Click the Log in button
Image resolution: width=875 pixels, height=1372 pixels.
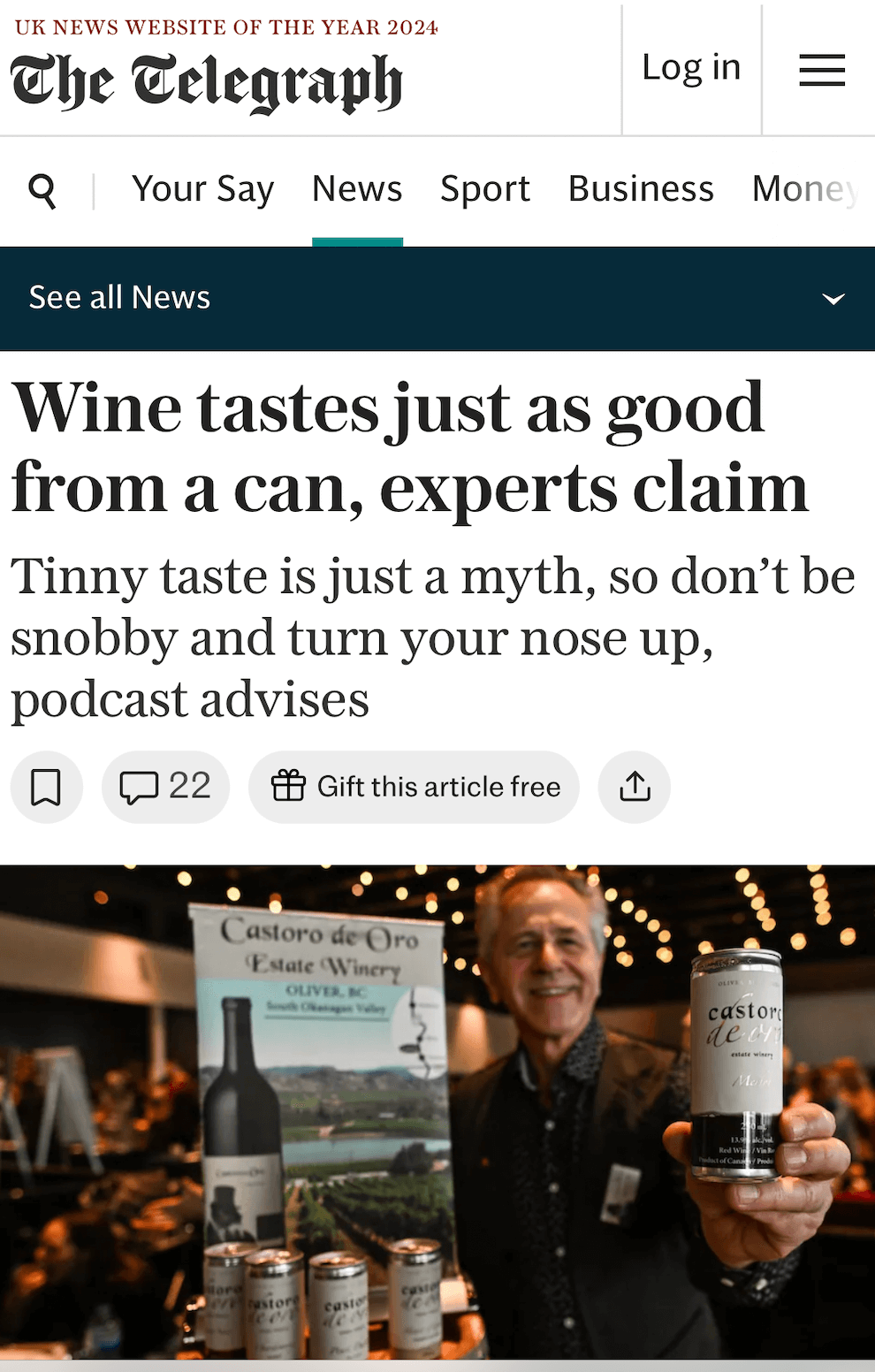pos(691,68)
